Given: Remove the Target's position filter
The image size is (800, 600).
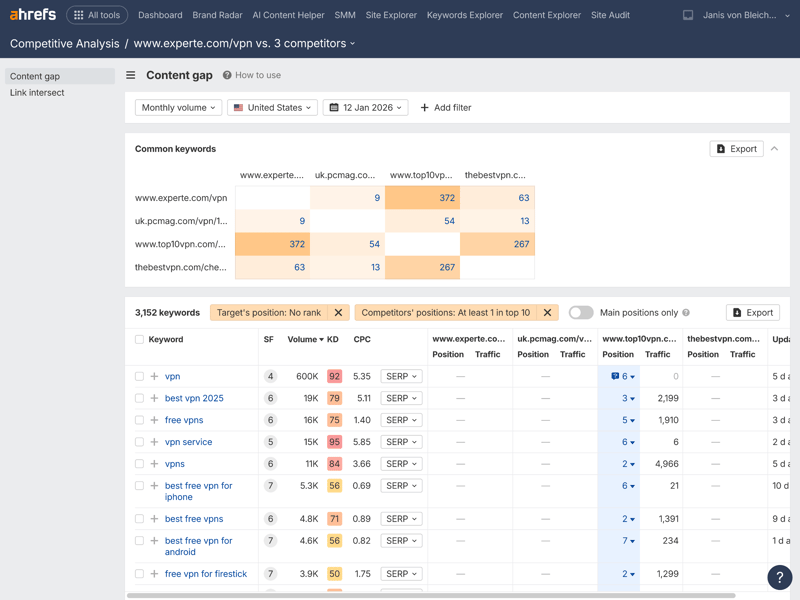Looking at the screenshot, I should [338, 313].
